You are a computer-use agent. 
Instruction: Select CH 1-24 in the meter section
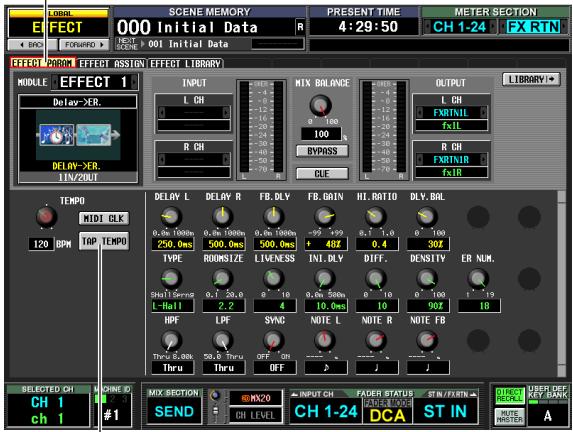click(459, 27)
